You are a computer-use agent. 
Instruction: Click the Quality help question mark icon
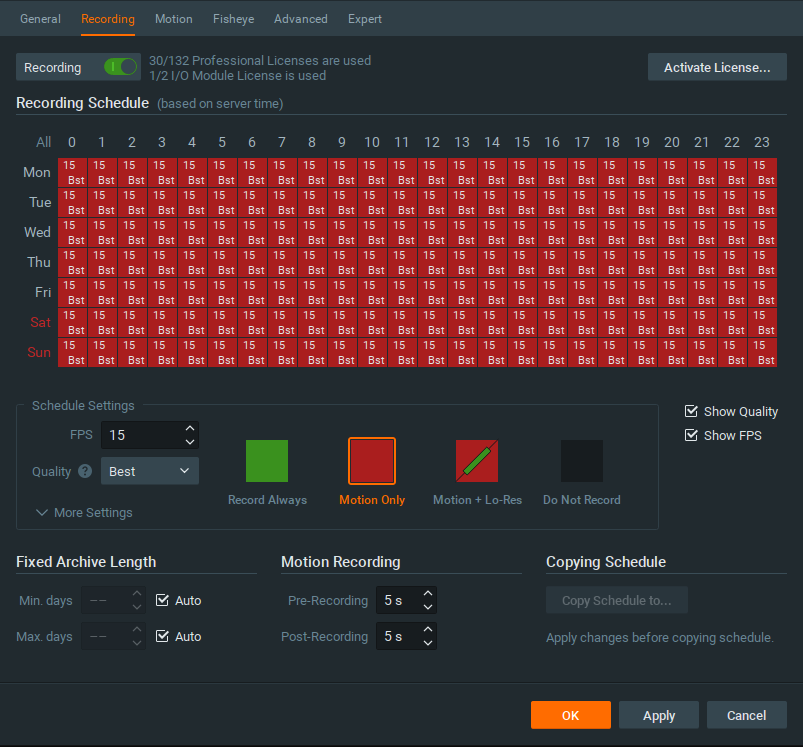[x=85, y=472]
